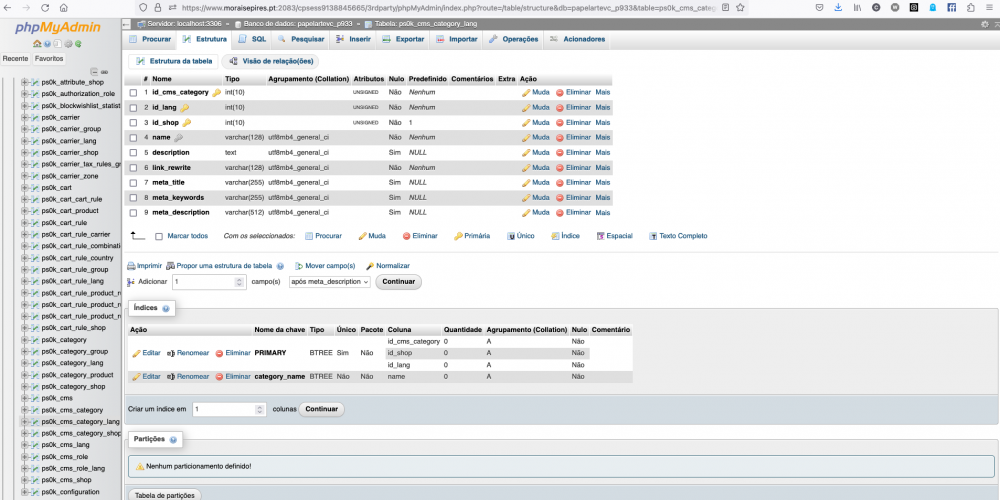Check the id_lang column checkbox
Viewport: 1000px width, 500px height.
pyautogui.click(x=133, y=108)
